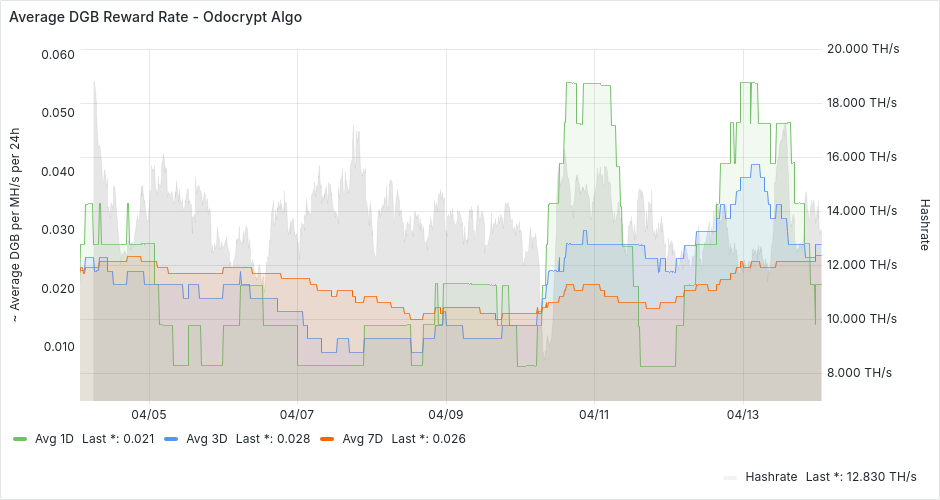Click the 04/13 date label on x-axis

point(743,414)
